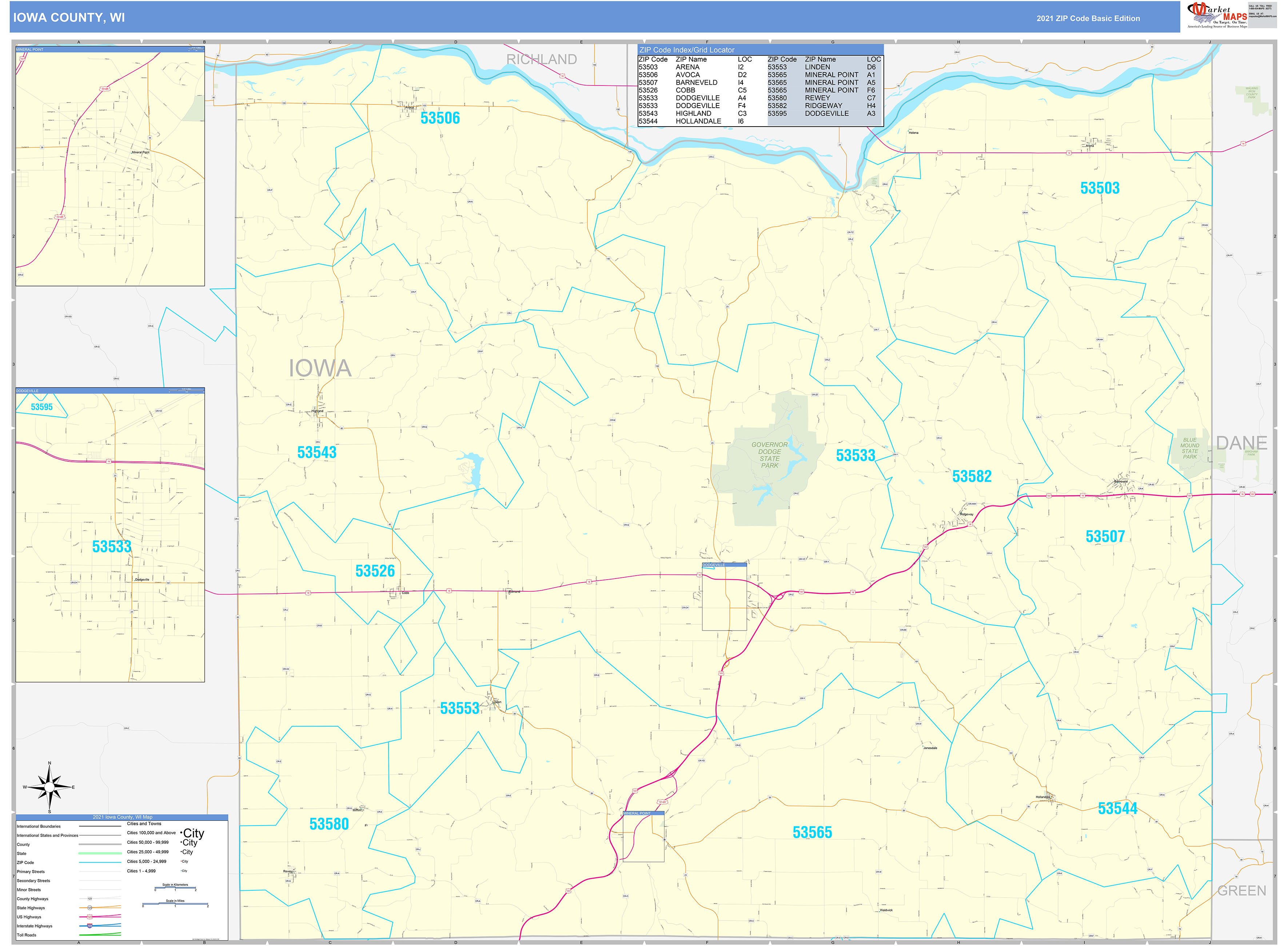
Task: Click the Scale in Miles bar
Action: point(175,903)
